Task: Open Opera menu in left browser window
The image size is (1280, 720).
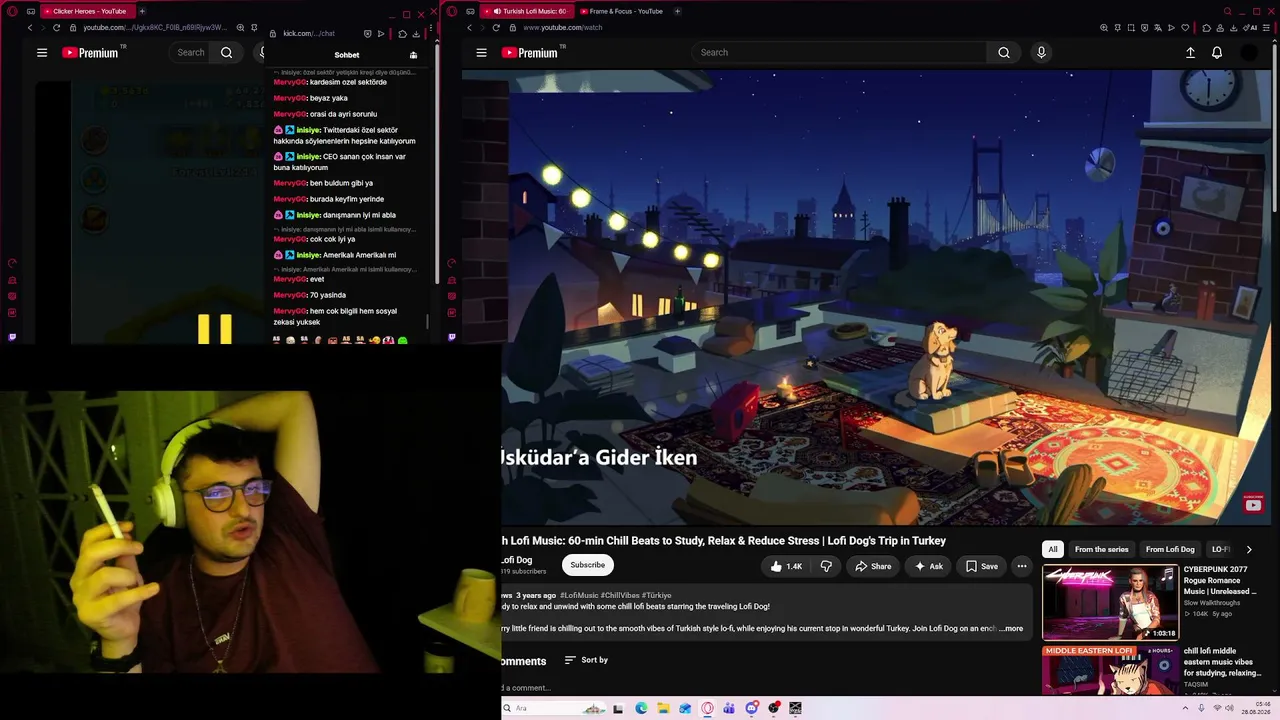Action: coord(12,11)
